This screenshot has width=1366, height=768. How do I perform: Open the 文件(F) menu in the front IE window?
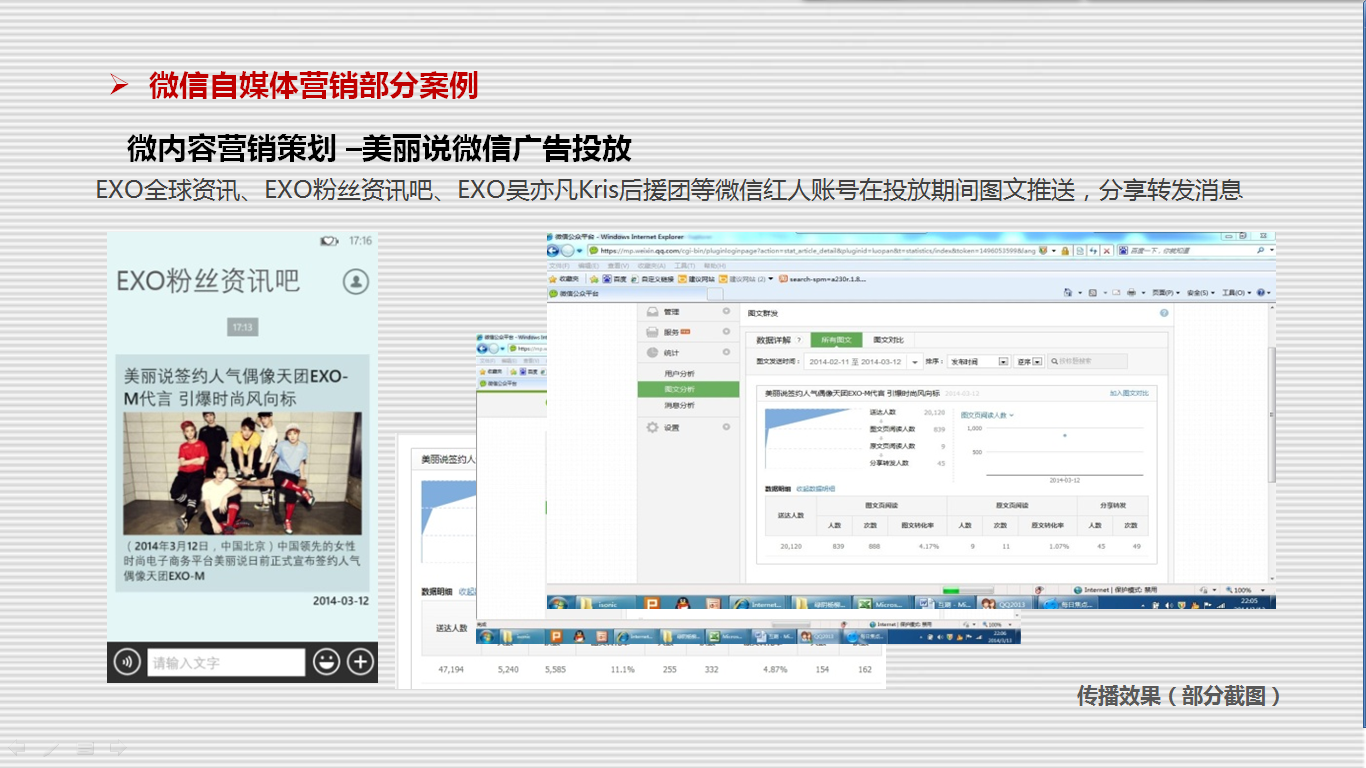558,266
